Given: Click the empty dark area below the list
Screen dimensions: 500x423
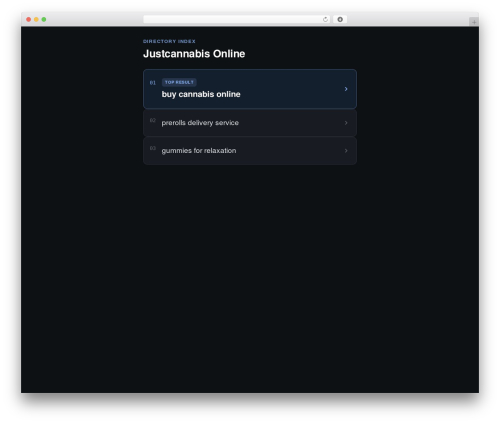Looking at the screenshot, I should point(250,277).
